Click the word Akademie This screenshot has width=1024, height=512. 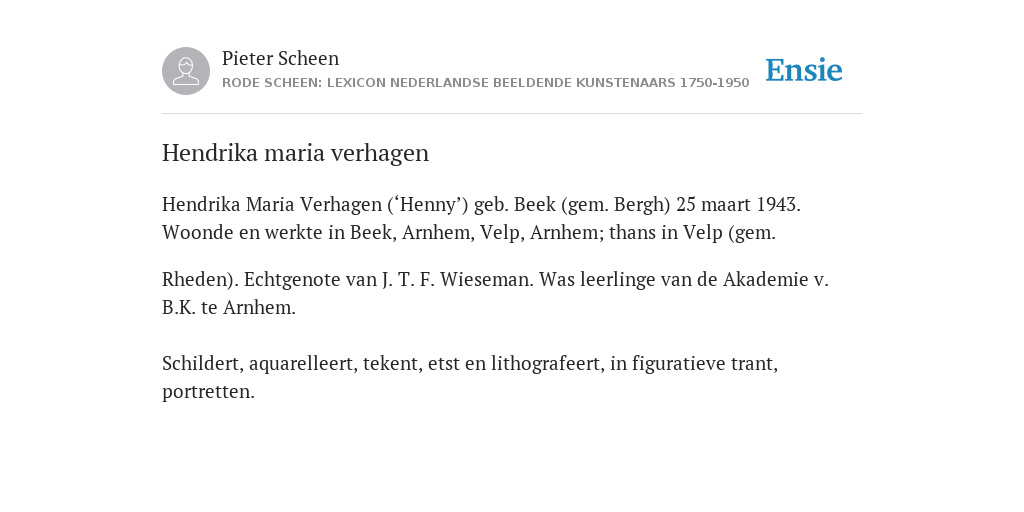pos(765,280)
